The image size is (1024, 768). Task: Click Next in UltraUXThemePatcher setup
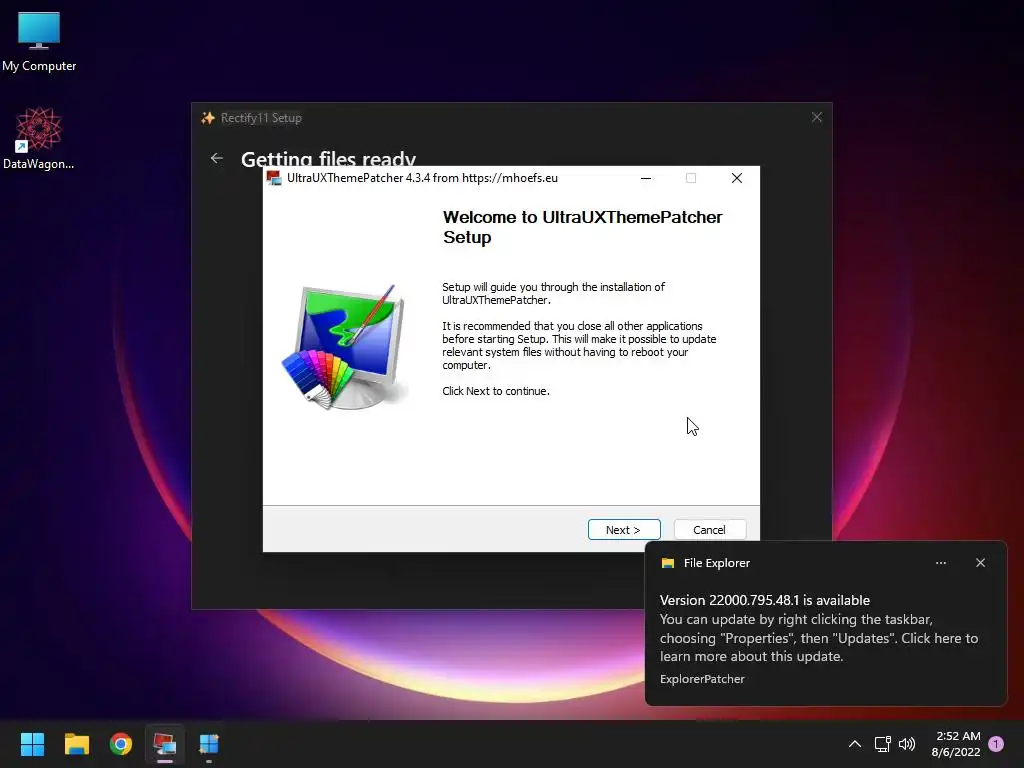point(624,530)
